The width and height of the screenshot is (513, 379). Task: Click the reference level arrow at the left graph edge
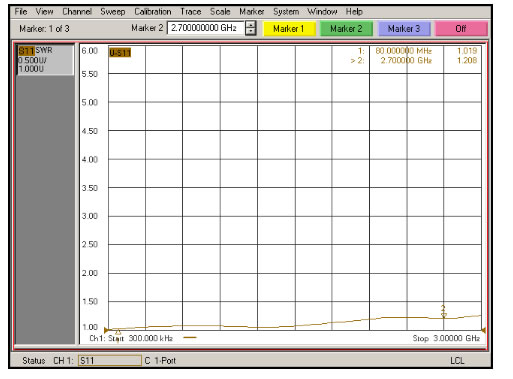(106, 330)
